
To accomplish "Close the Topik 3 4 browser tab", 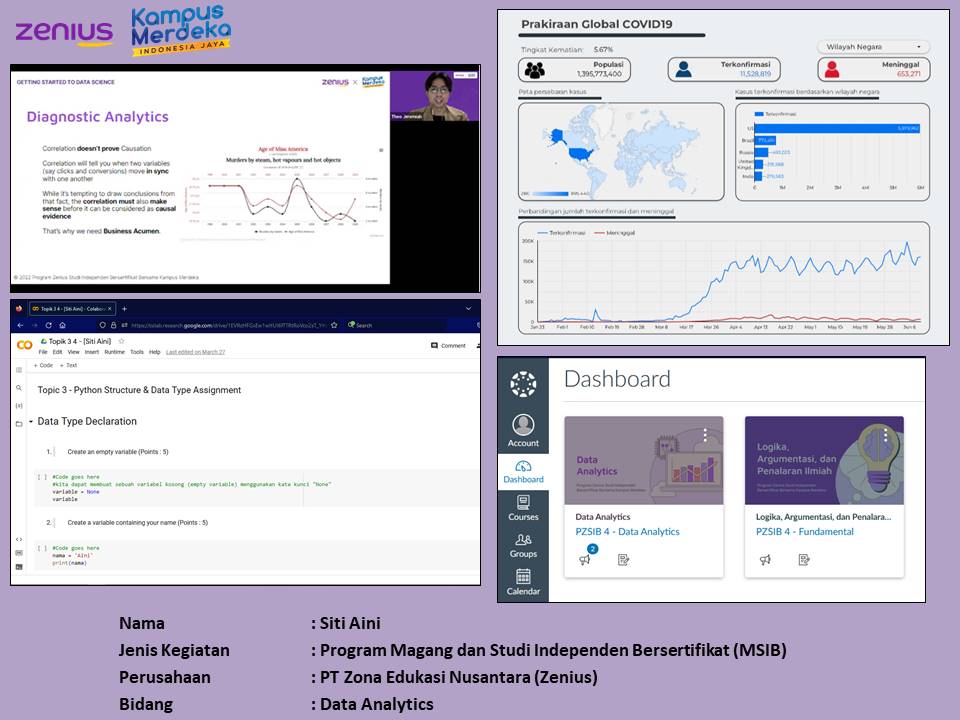I will click(110, 309).
